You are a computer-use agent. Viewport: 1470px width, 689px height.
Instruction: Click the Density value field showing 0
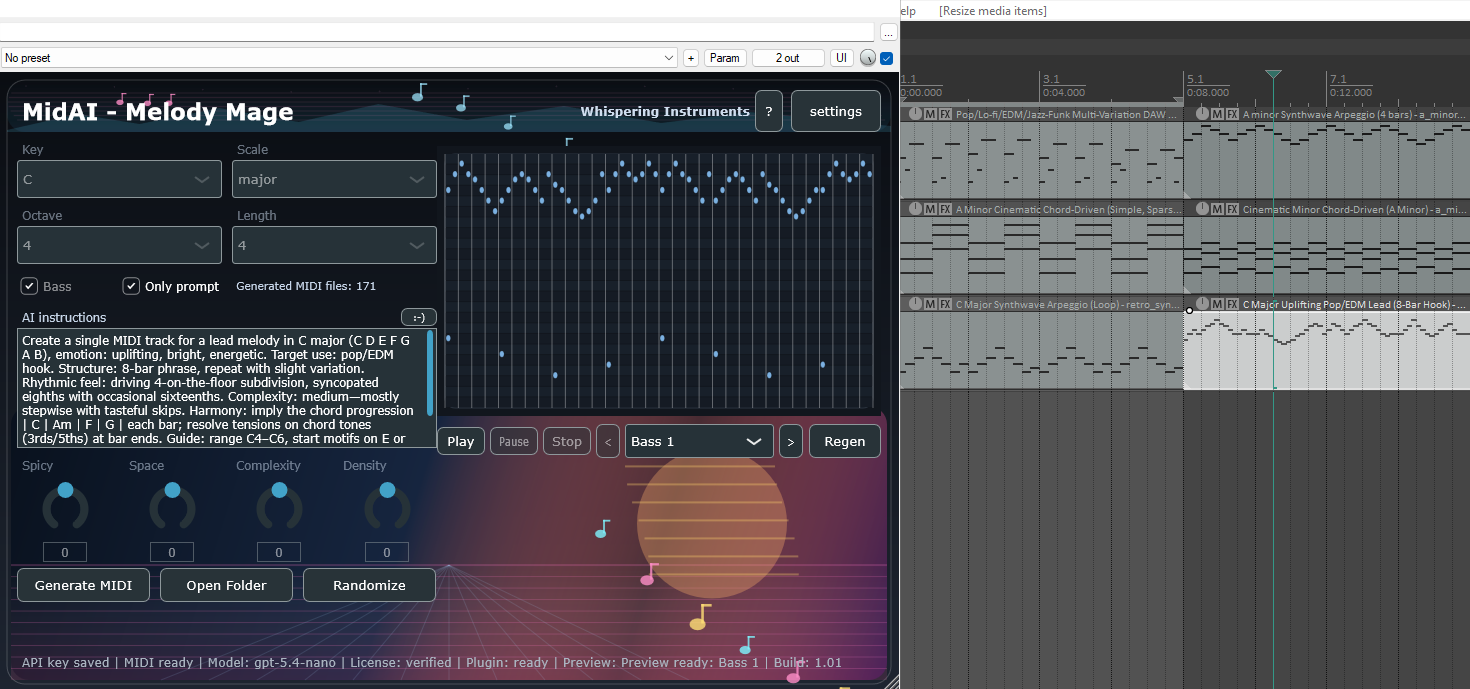(x=387, y=552)
